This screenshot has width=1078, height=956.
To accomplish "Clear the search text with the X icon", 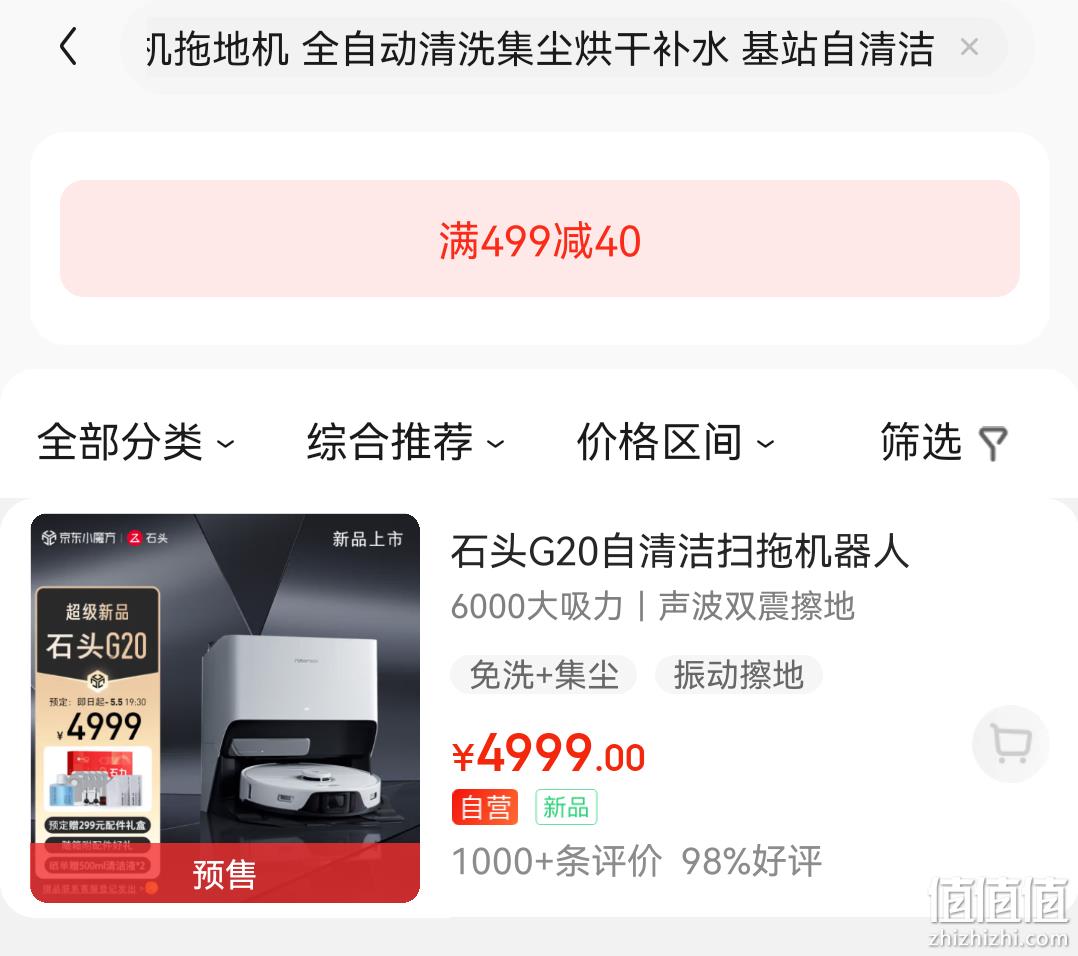I will [969, 47].
